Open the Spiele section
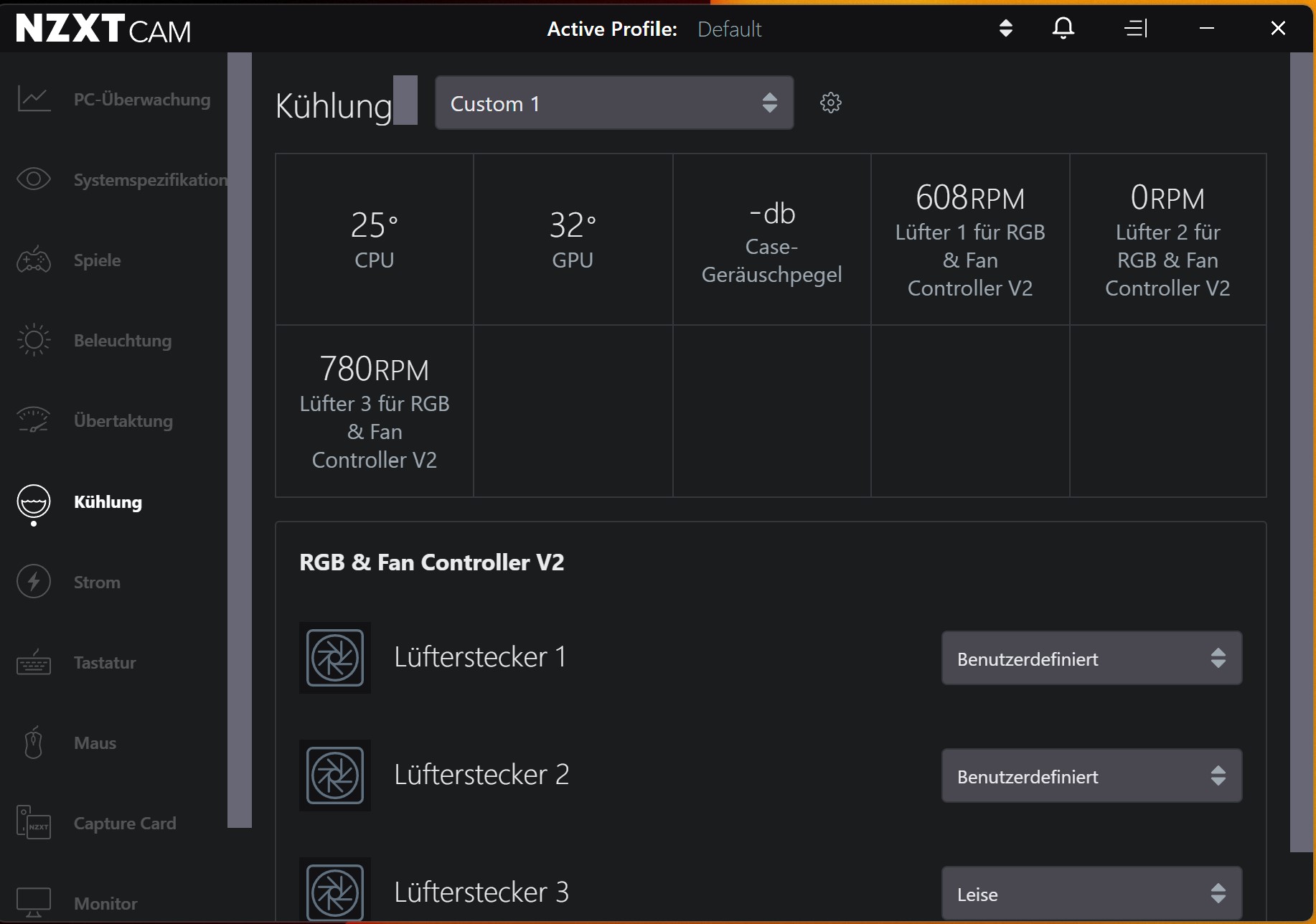1316x924 pixels. point(98,260)
